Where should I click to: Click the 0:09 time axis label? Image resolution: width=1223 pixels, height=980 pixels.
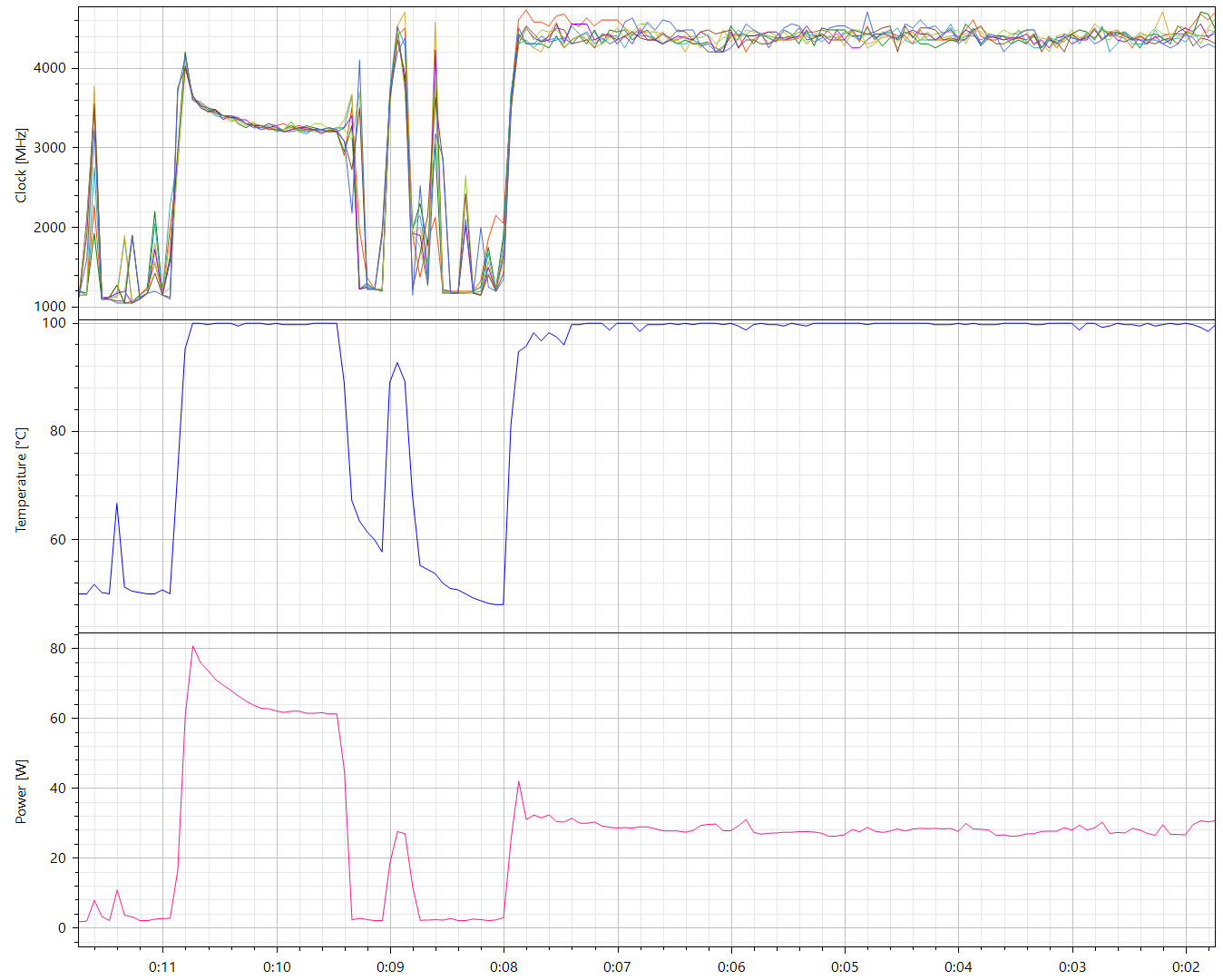click(x=390, y=966)
